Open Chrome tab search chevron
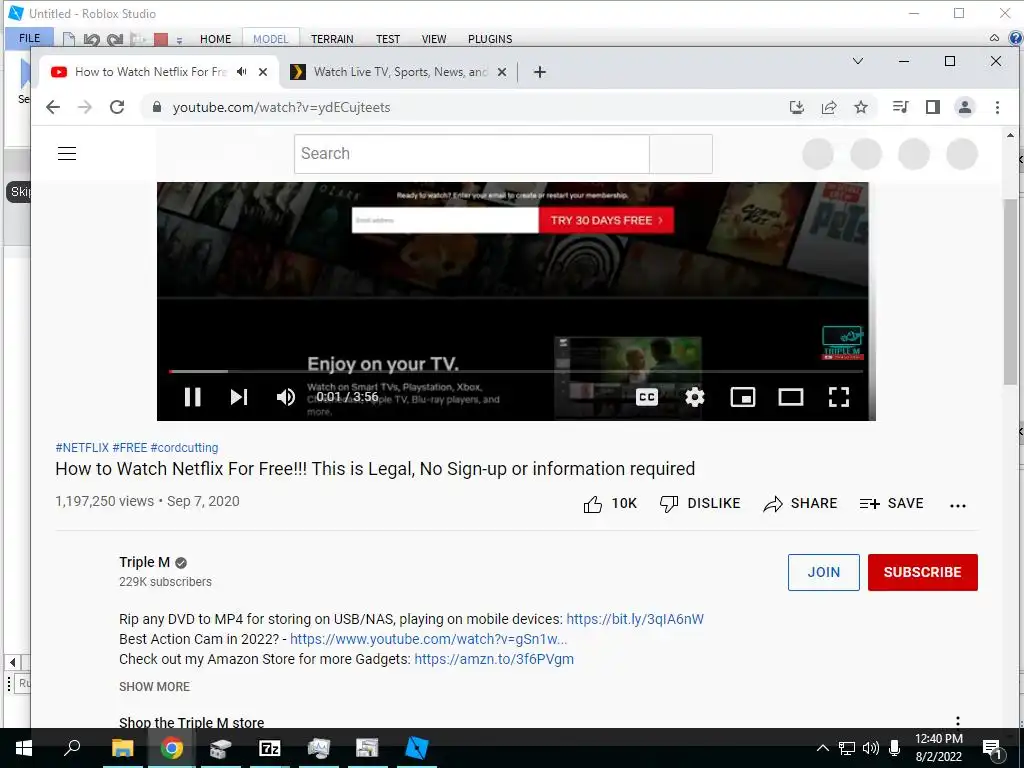This screenshot has height=768, width=1024. point(858,61)
